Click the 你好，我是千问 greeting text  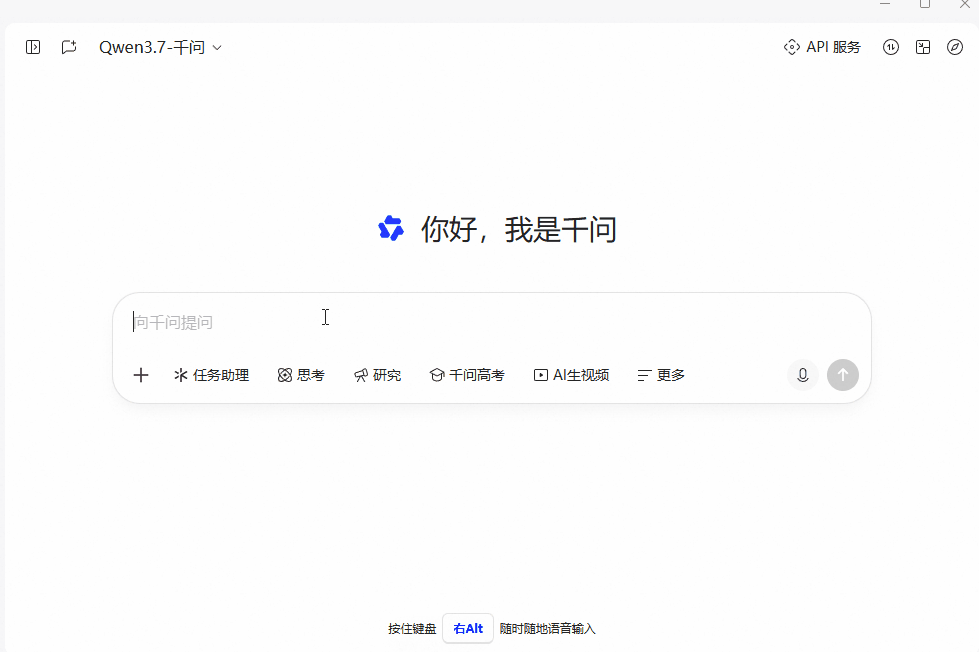click(519, 229)
